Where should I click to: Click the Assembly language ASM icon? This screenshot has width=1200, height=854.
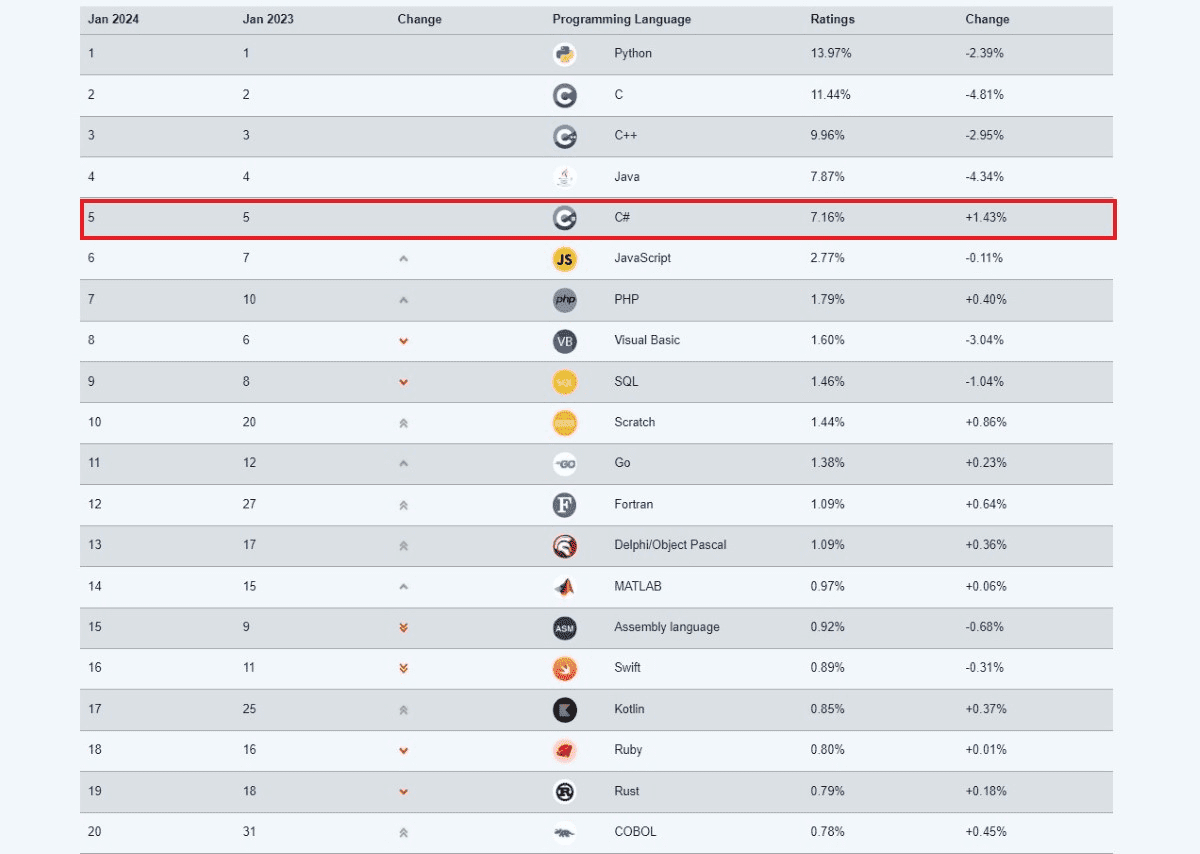coord(564,628)
